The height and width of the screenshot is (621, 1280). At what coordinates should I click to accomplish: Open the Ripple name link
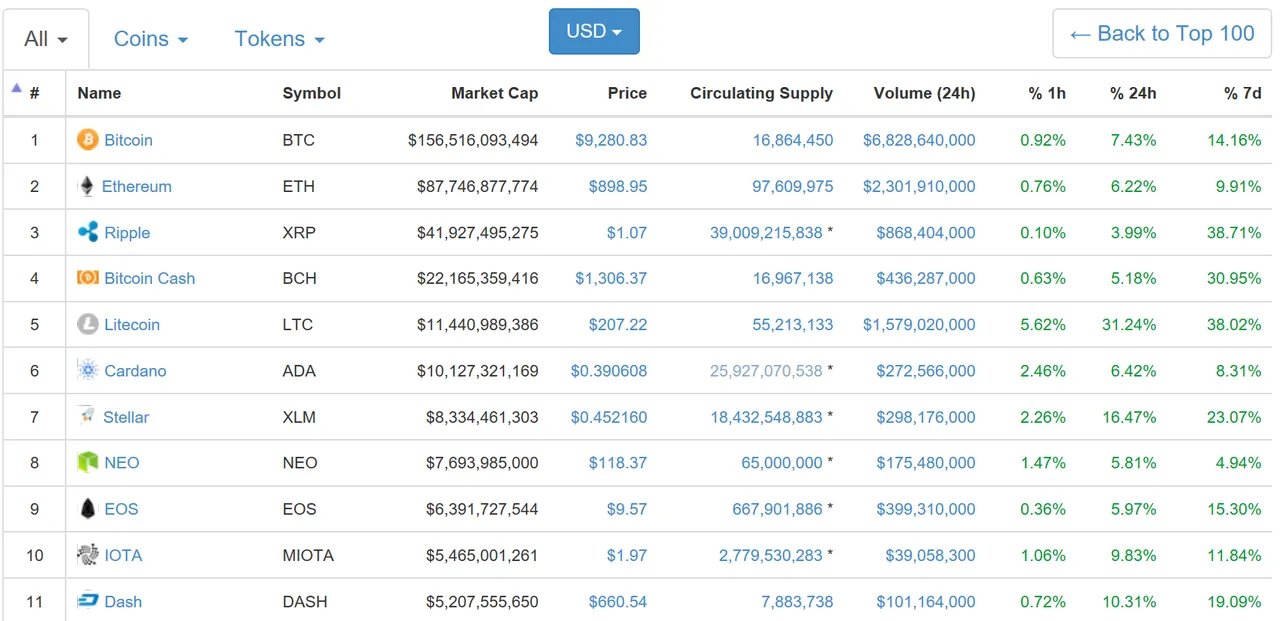point(127,233)
